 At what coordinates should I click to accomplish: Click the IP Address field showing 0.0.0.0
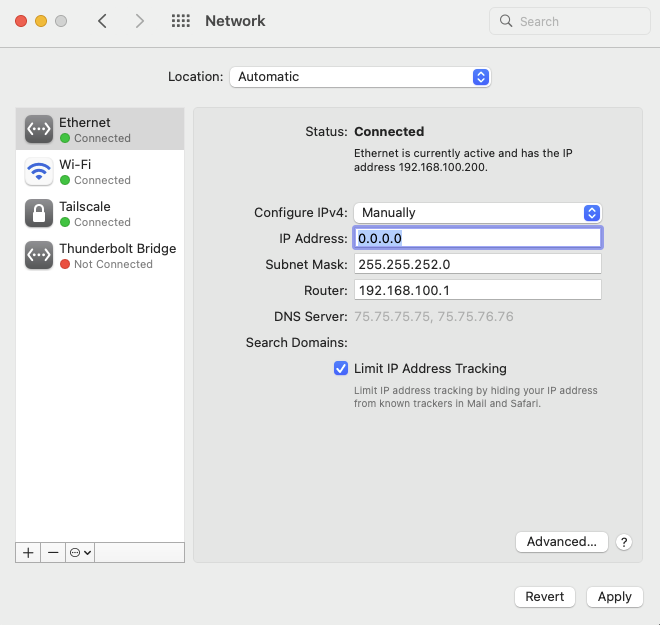click(478, 238)
